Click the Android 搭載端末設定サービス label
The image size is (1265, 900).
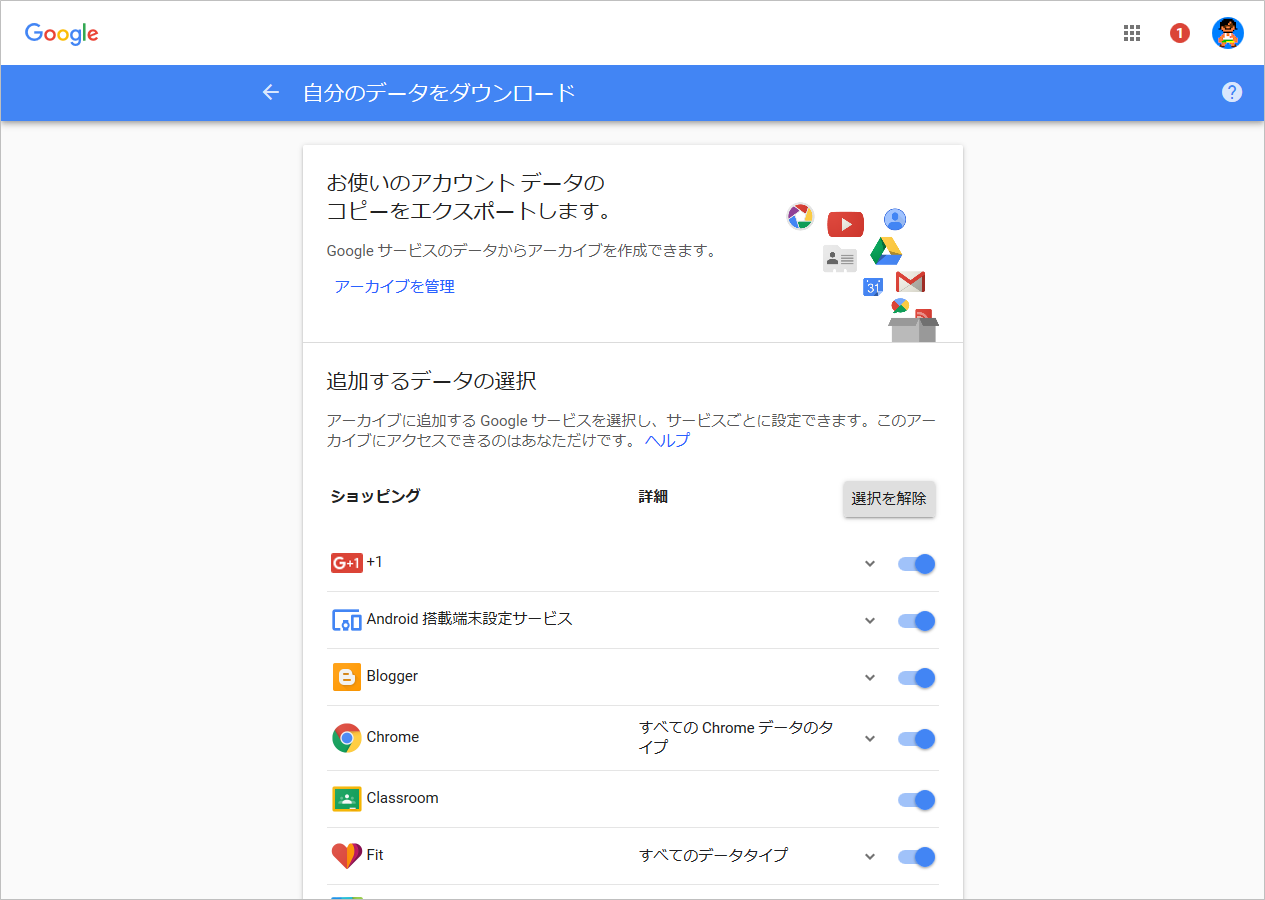(470, 619)
